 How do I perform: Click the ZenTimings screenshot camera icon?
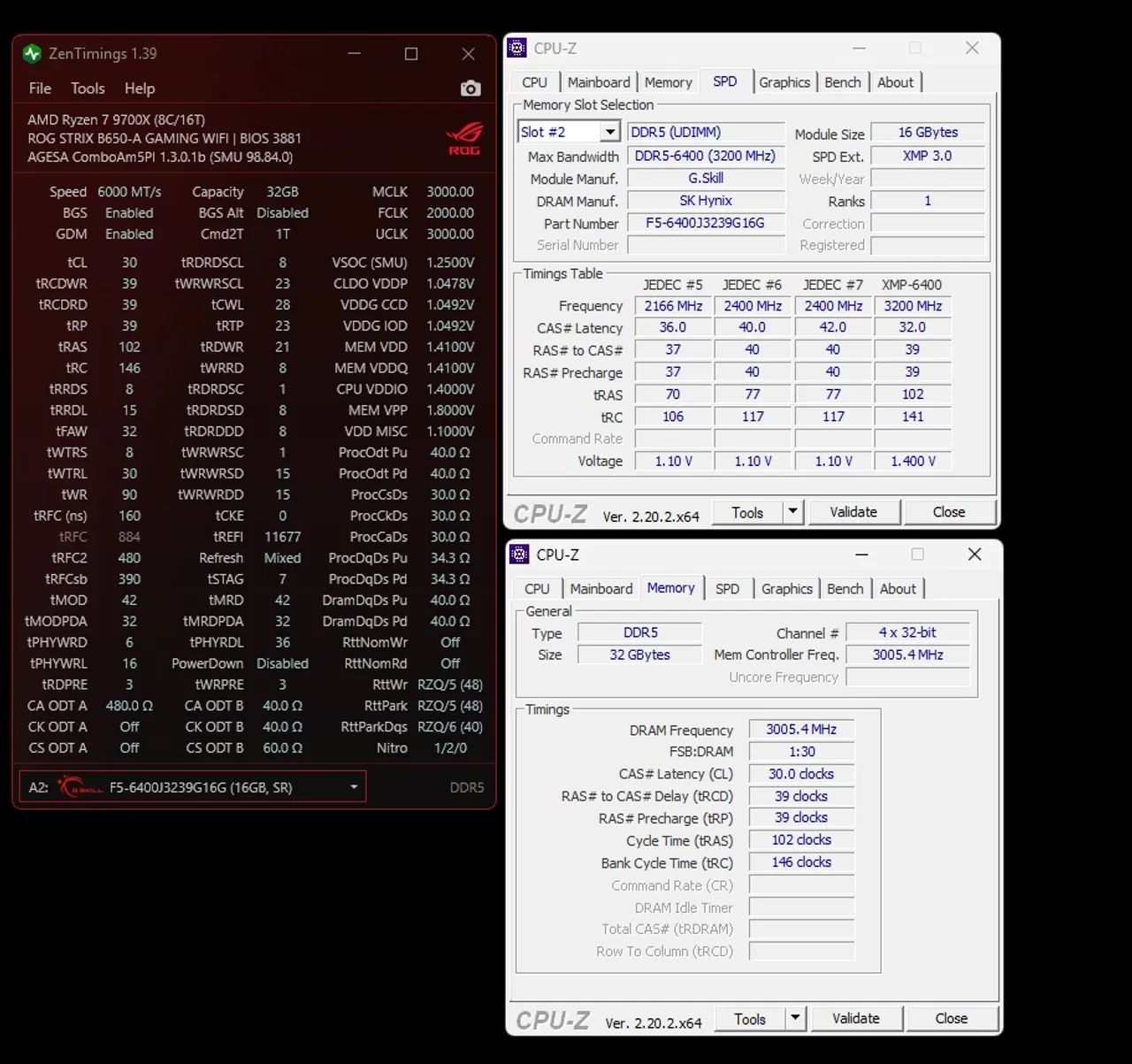click(470, 88)
